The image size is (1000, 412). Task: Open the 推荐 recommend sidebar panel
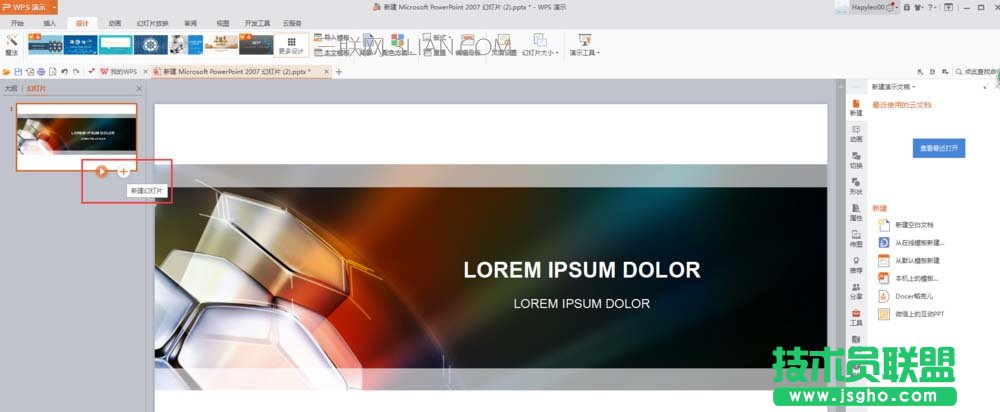(x=856, y=265)
